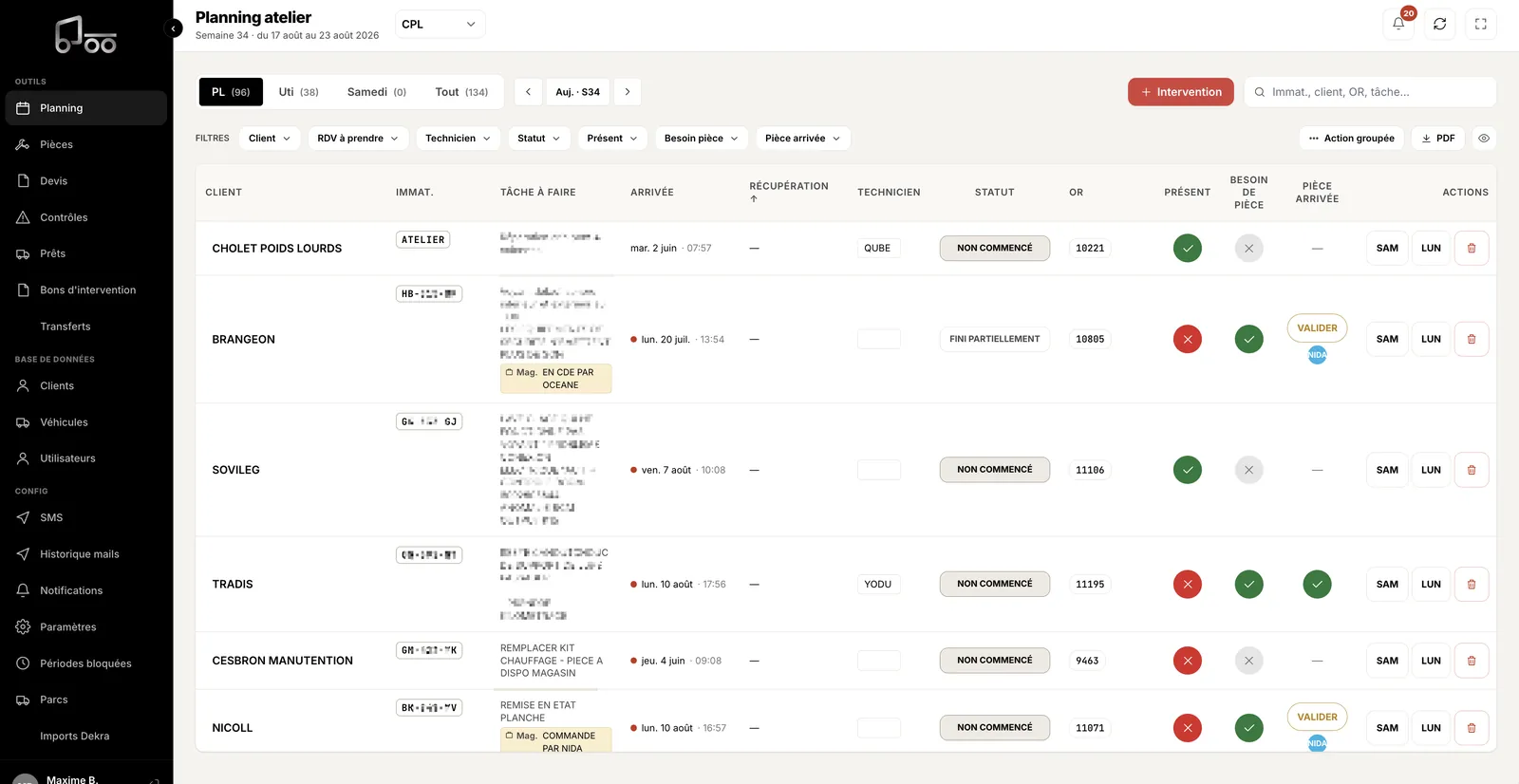Toggle Présent status for CHOLET POIDS LOURDS
The height and width of the screenshot is (784, 1519).
click(1187, 248)
